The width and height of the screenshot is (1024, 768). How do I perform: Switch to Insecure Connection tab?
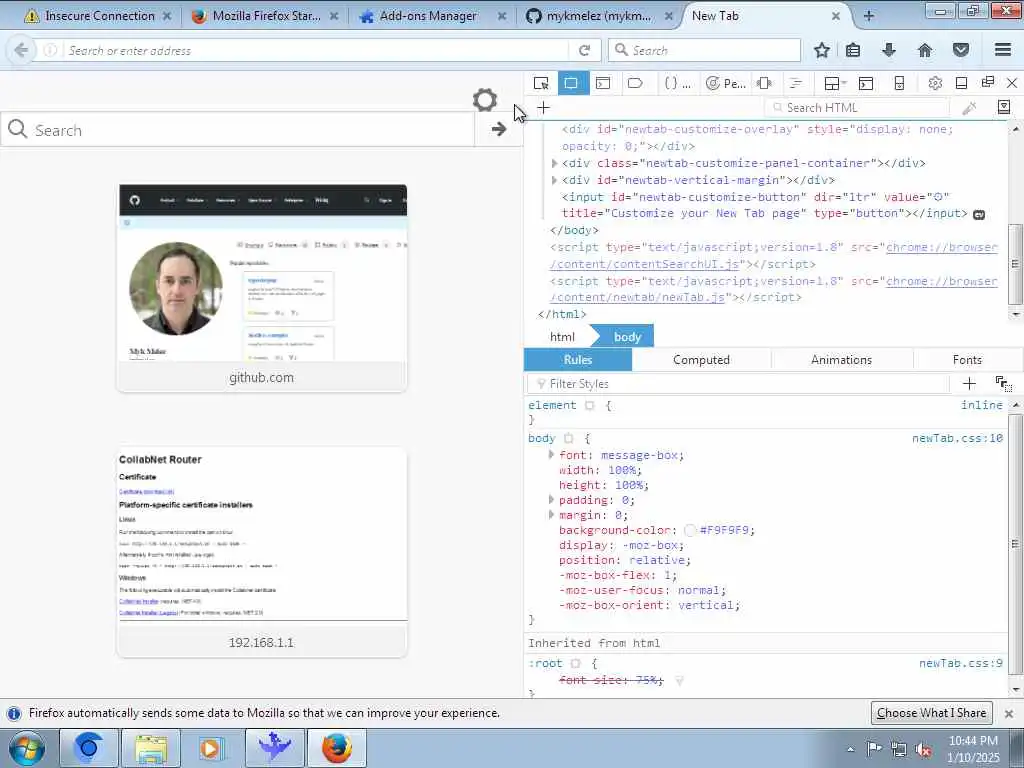97,16
